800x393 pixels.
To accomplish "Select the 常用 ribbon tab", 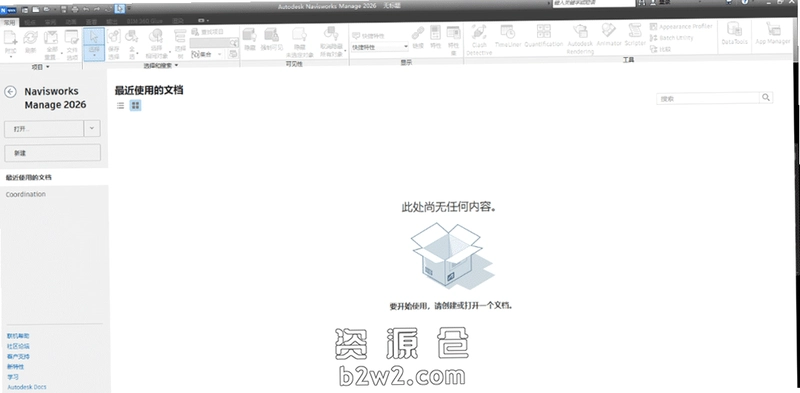I will (x=9, y=22).
